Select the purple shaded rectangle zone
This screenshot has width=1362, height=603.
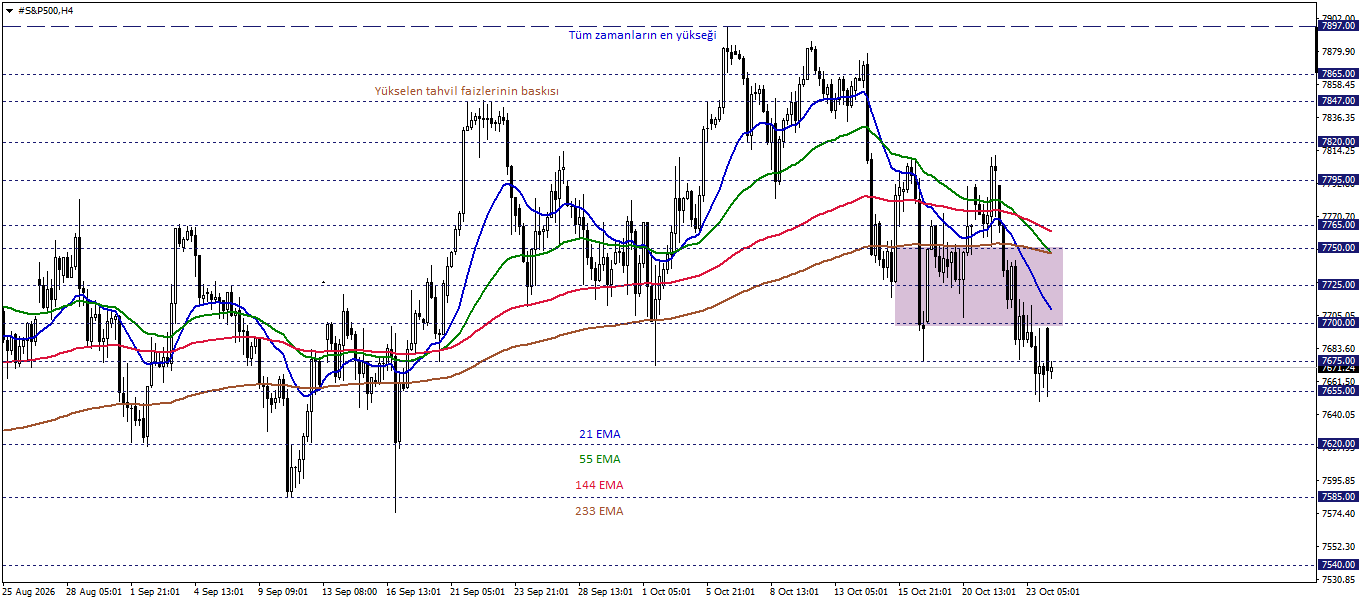pyautogui.click(x=978, y=285)
